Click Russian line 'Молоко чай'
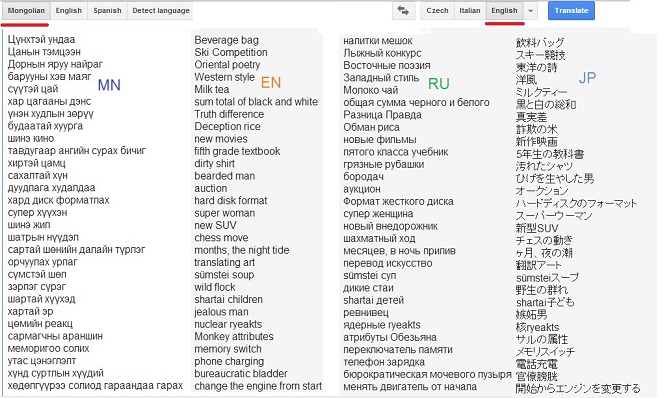 [x=371, y=90]
